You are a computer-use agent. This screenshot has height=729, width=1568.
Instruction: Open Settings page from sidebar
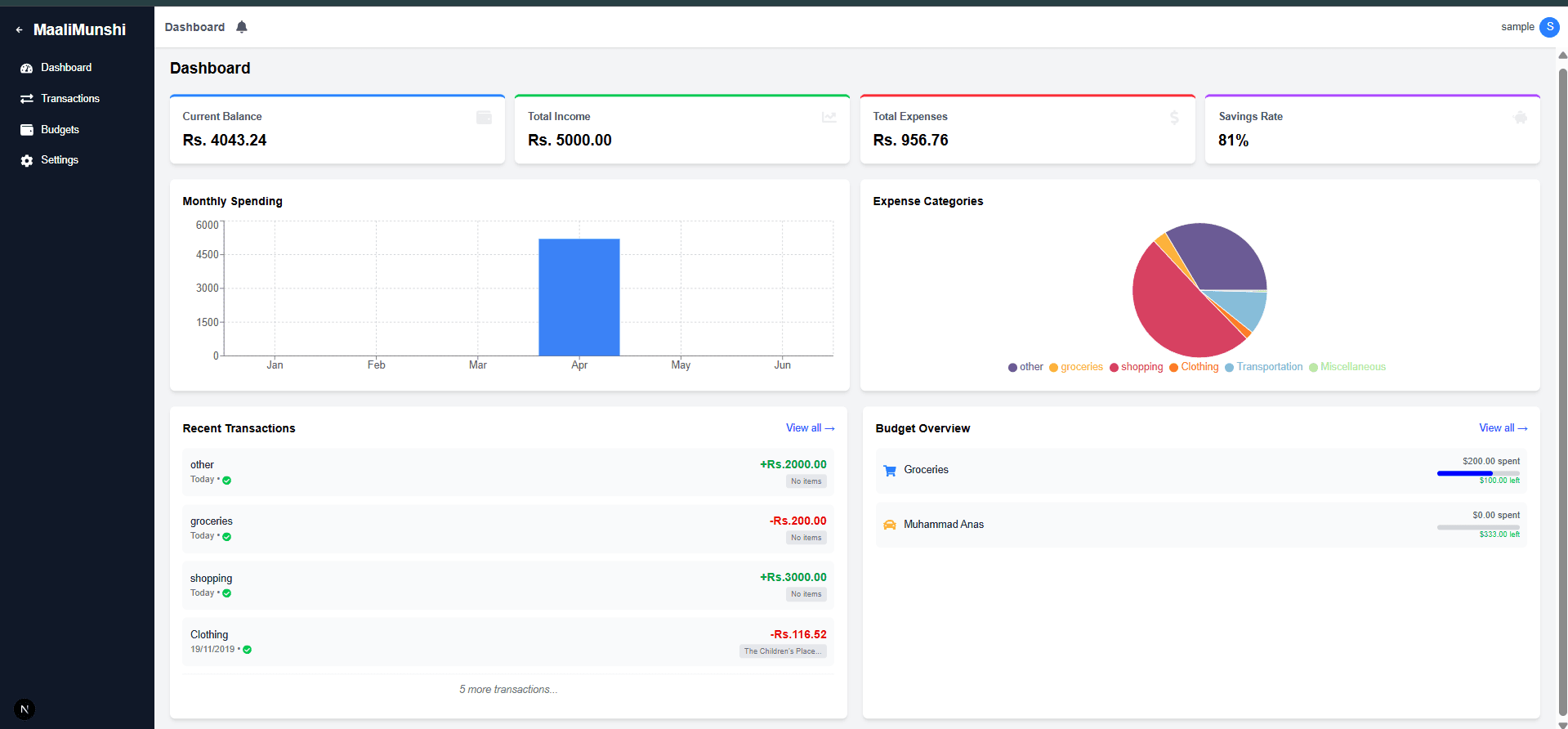click(x=60, y=160)
